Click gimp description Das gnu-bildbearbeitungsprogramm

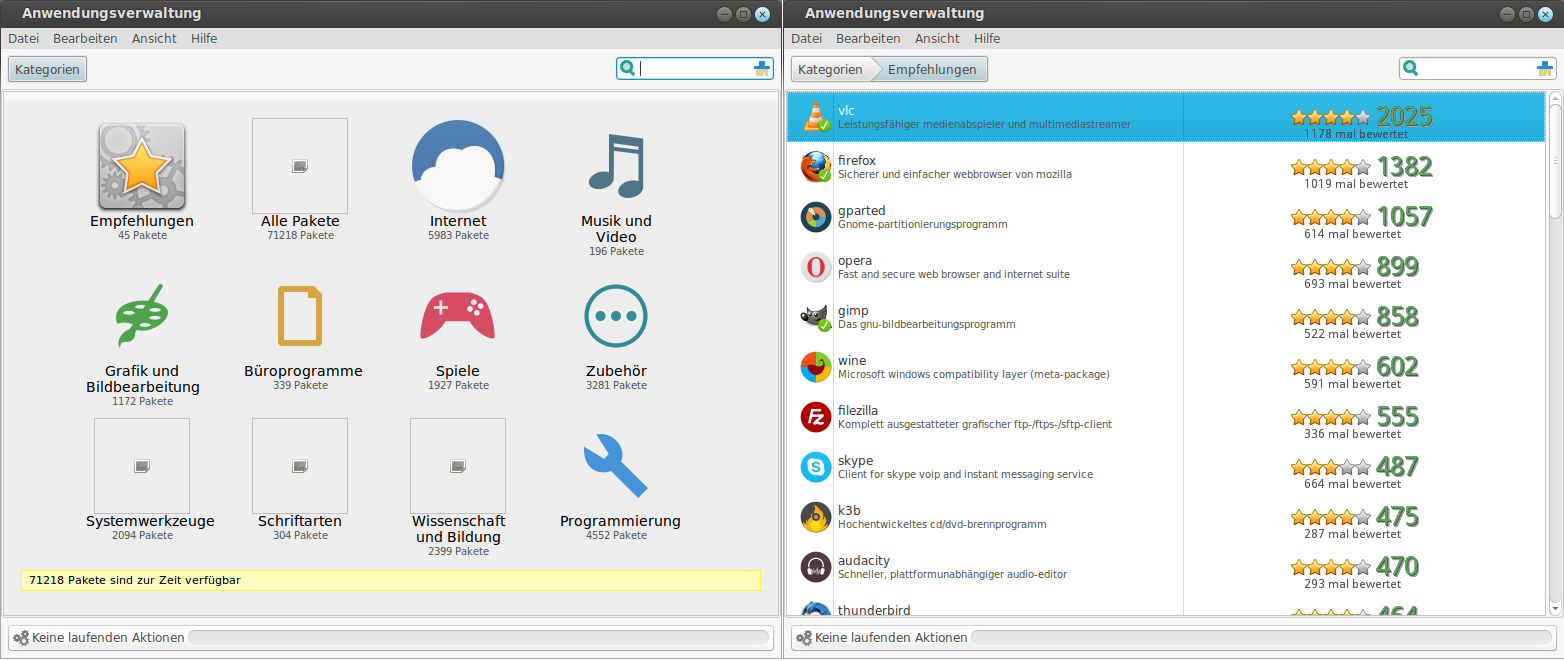click(926, 324)
